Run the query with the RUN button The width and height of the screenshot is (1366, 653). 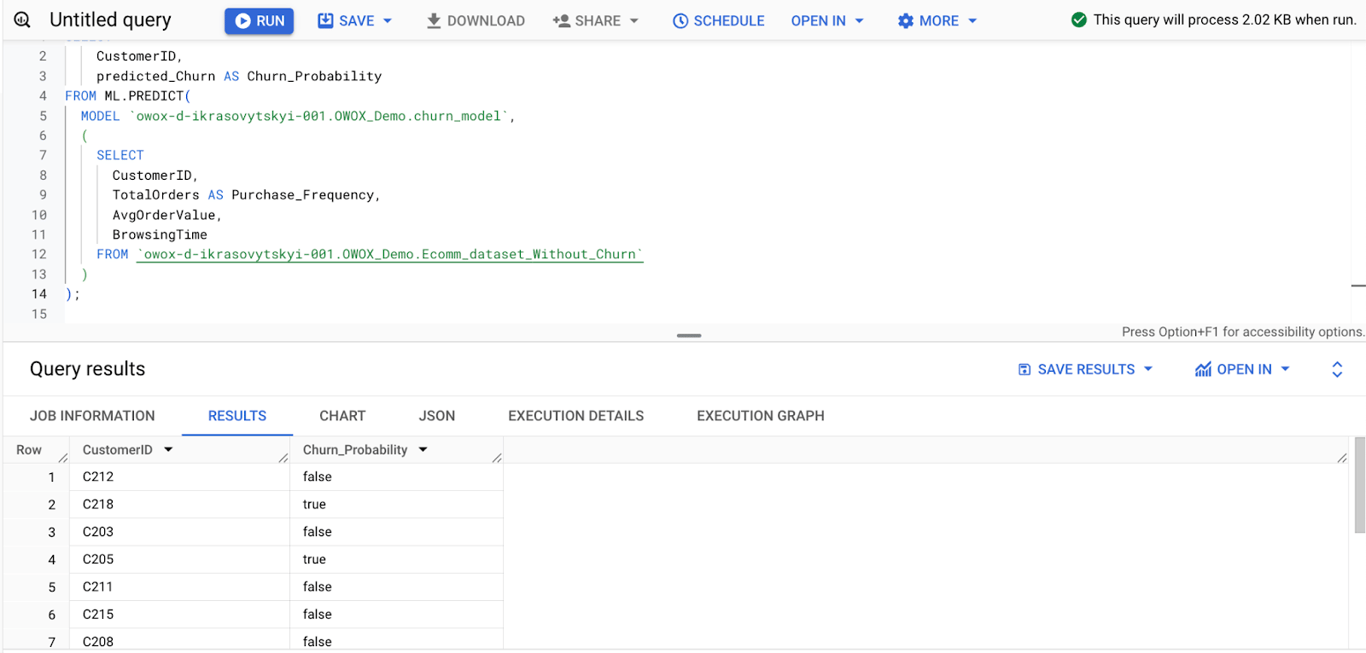click(259, 20)
